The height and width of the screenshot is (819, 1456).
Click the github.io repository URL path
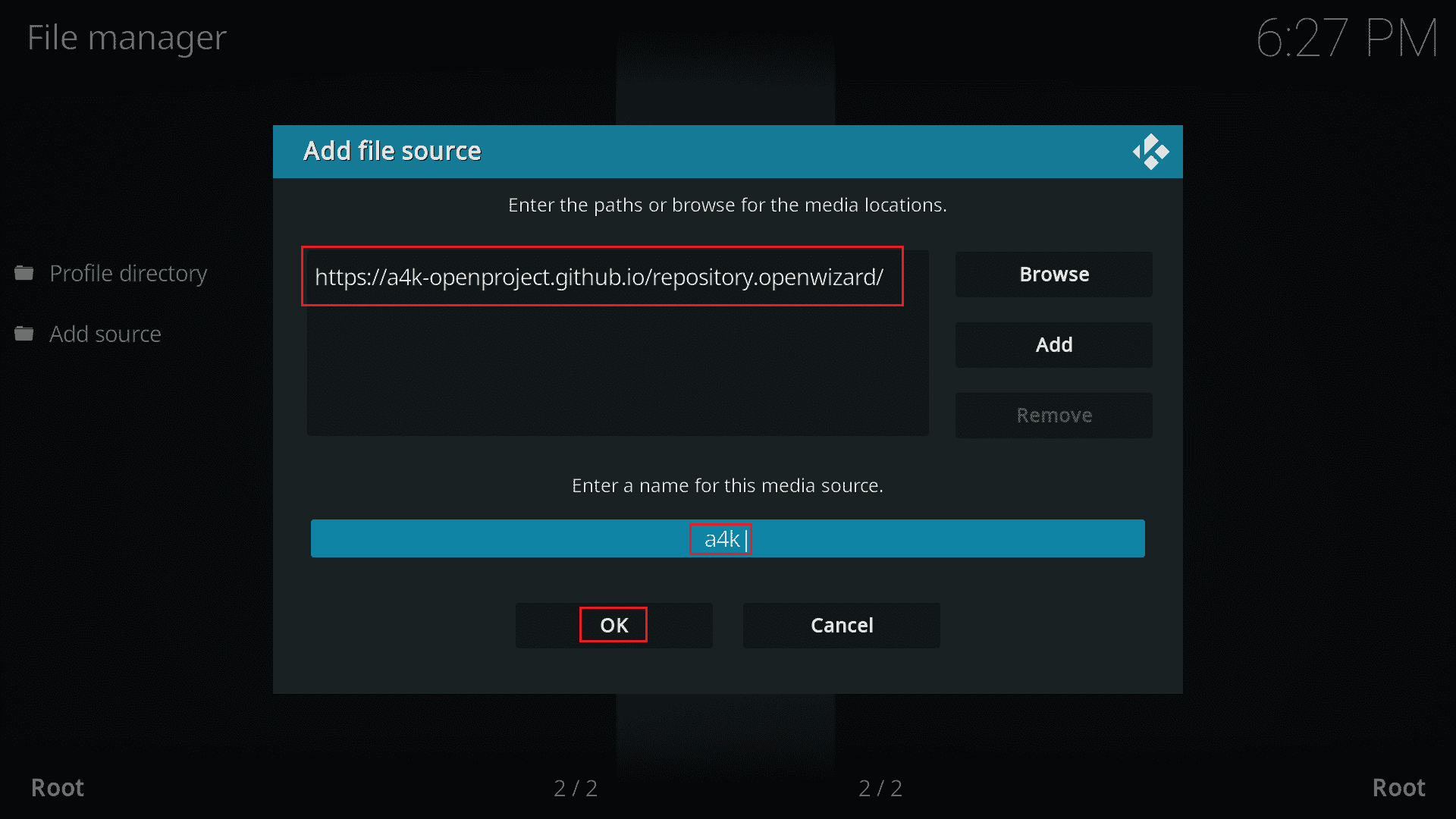tap(602, 276)
